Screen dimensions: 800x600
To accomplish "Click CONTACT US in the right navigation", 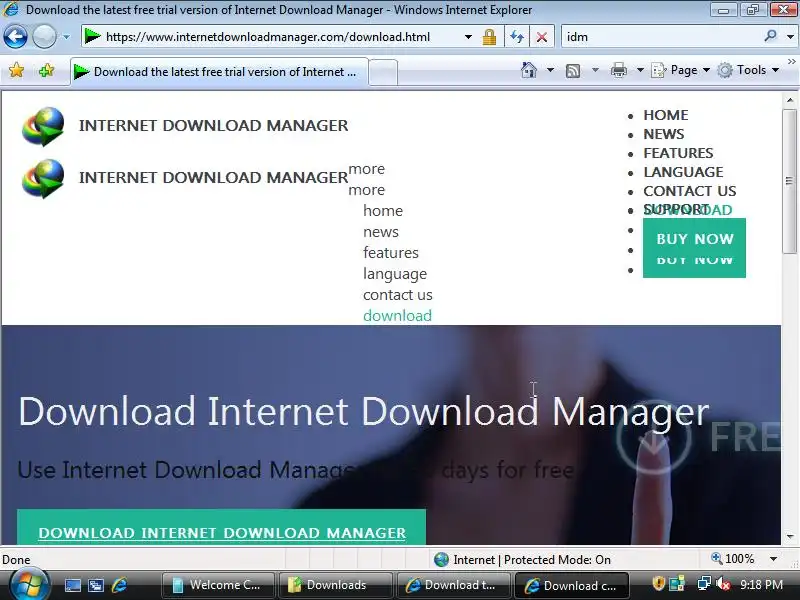I will coord(690,191).
